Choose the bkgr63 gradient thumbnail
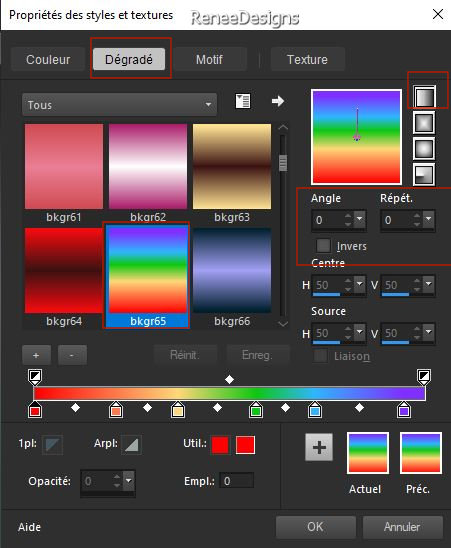 click(232, 167)
